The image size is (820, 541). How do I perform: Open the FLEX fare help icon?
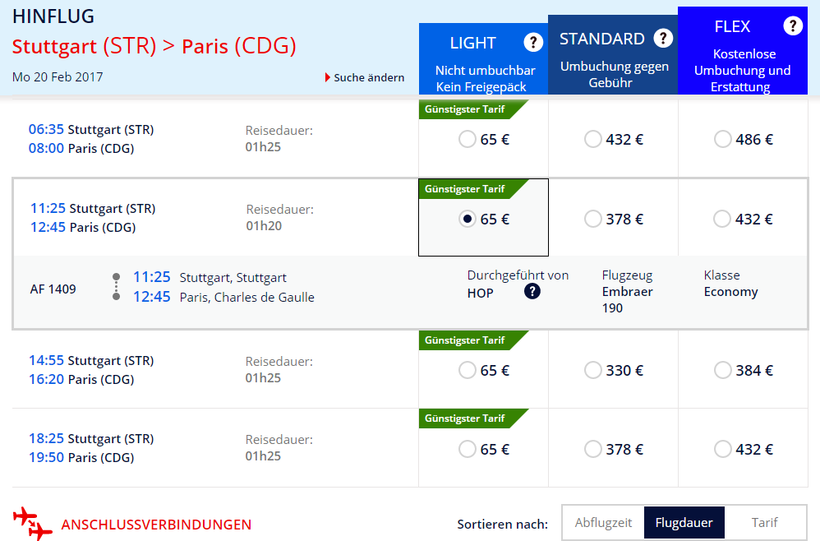[x=793, y=26]
